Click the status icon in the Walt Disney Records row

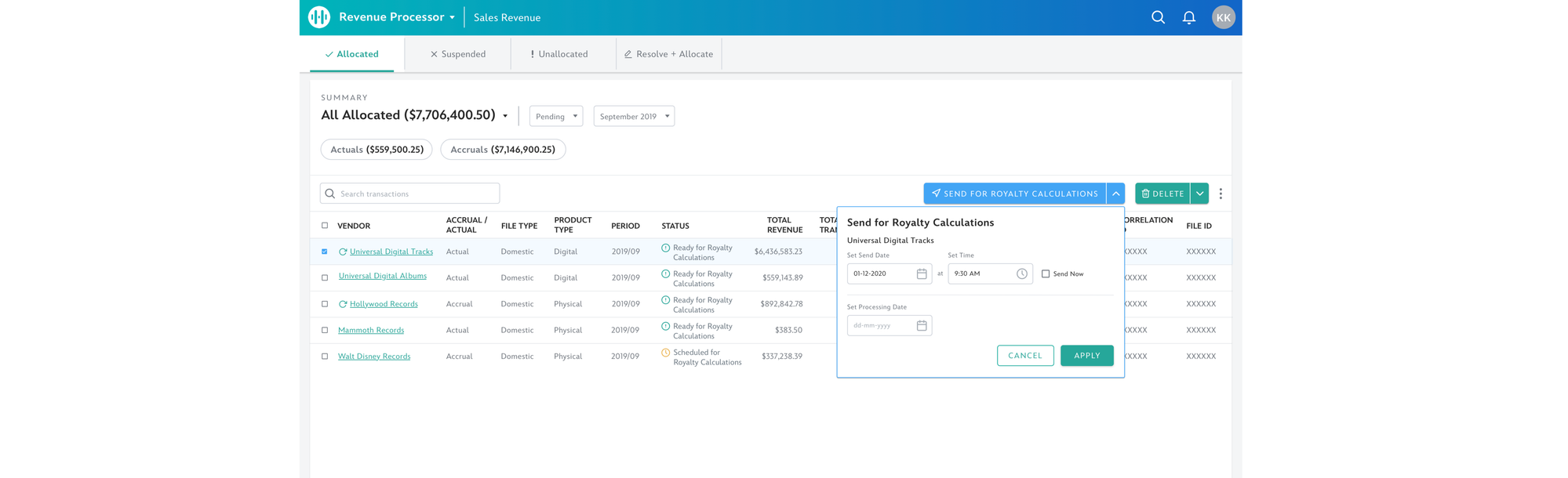666,353
